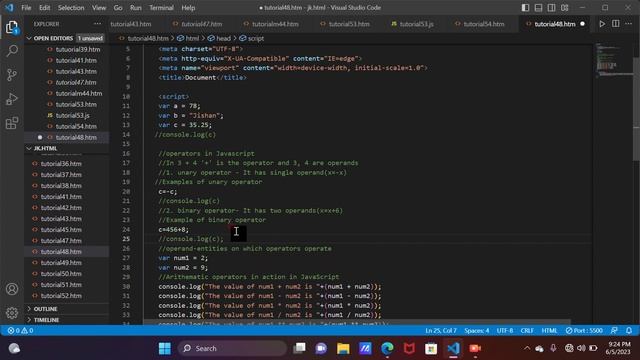Open the Manage gear icon
This screenshot has height=360, width=640.
coord(12,313)
